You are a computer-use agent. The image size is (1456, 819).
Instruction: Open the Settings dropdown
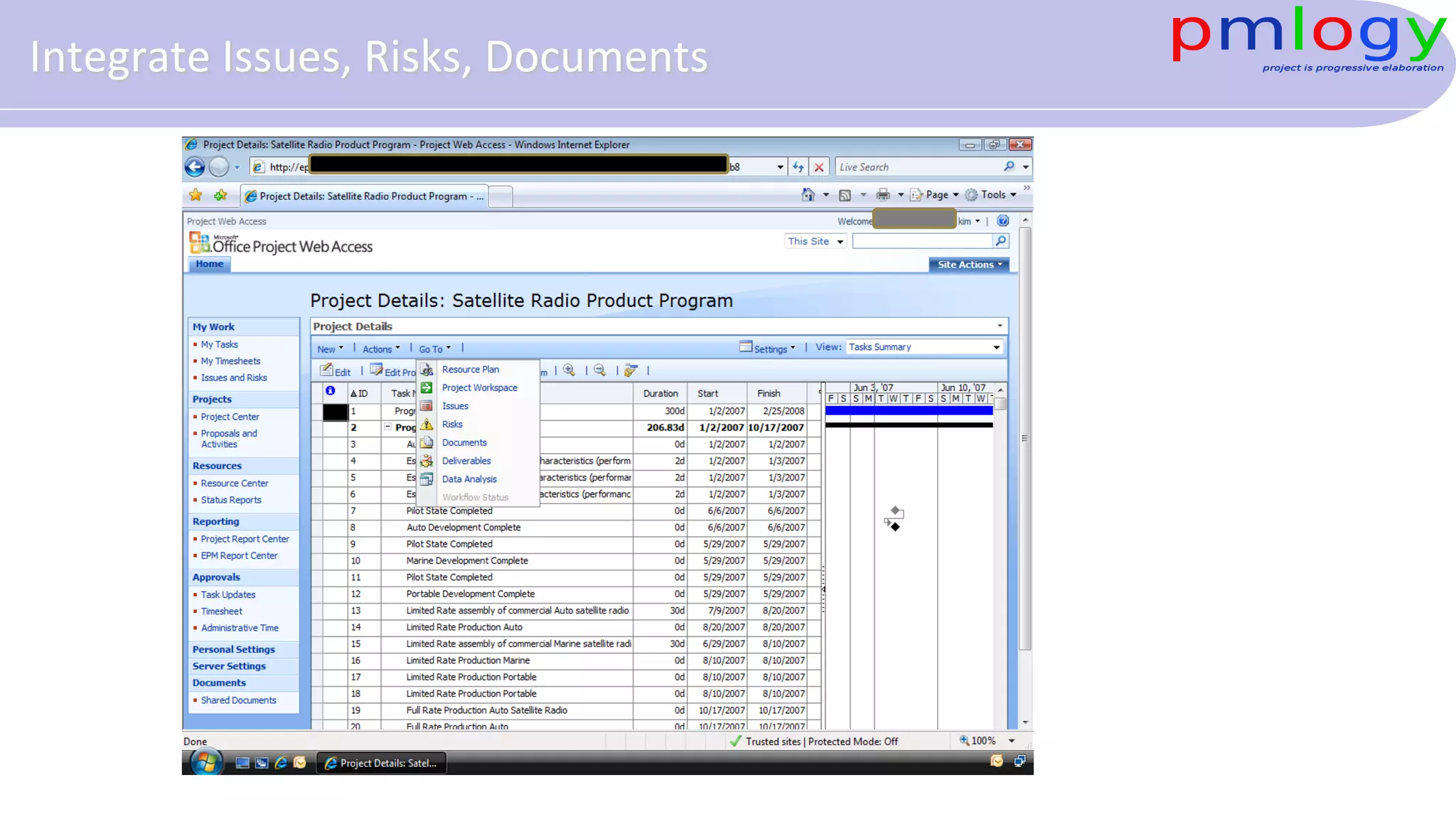coord(768,348)
